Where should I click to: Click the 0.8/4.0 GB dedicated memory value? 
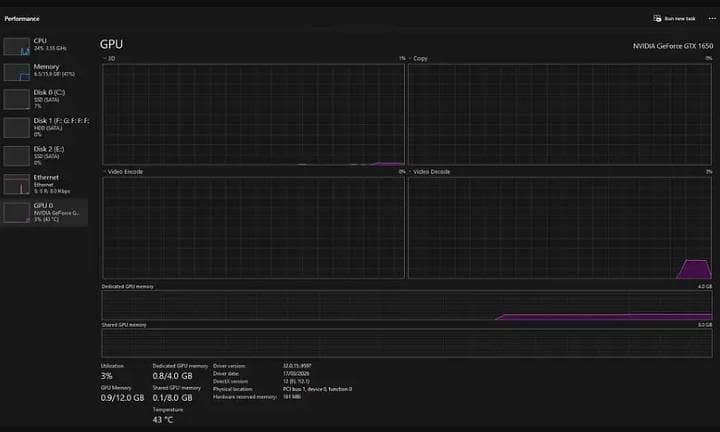pyautogui.click(x=173, y=376)
